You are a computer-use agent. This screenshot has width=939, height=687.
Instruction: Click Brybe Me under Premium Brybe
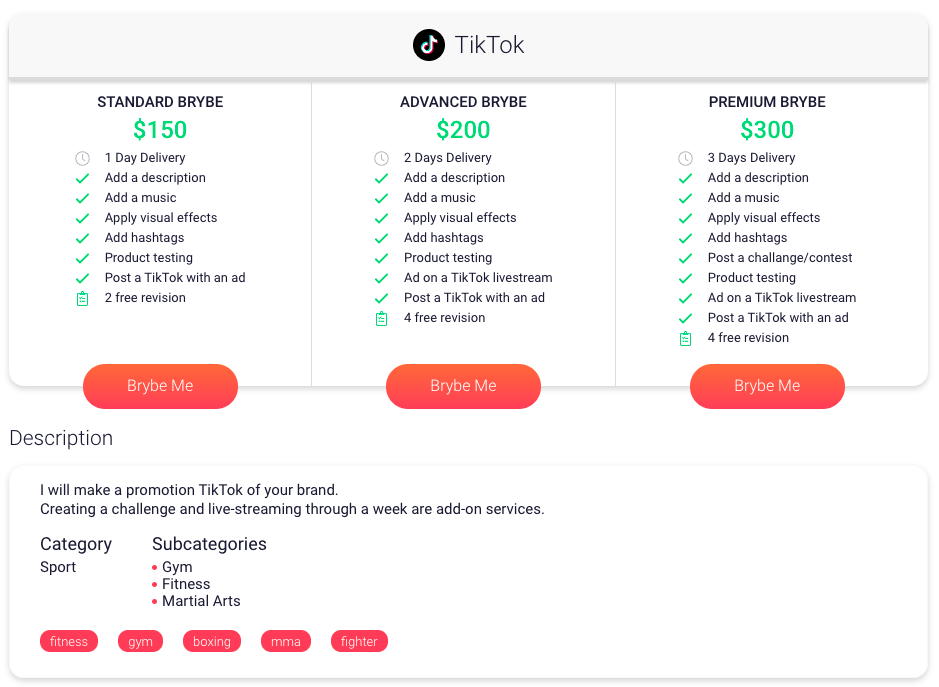767,386
